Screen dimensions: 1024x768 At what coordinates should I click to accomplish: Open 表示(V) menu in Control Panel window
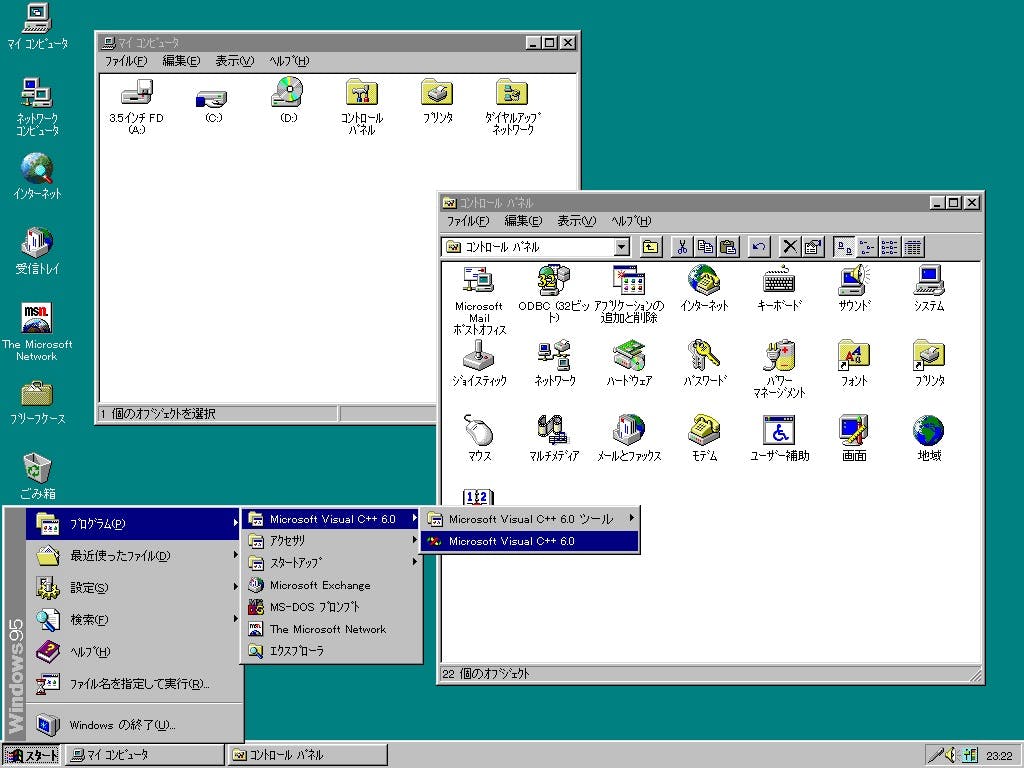[x=576, y=221]
